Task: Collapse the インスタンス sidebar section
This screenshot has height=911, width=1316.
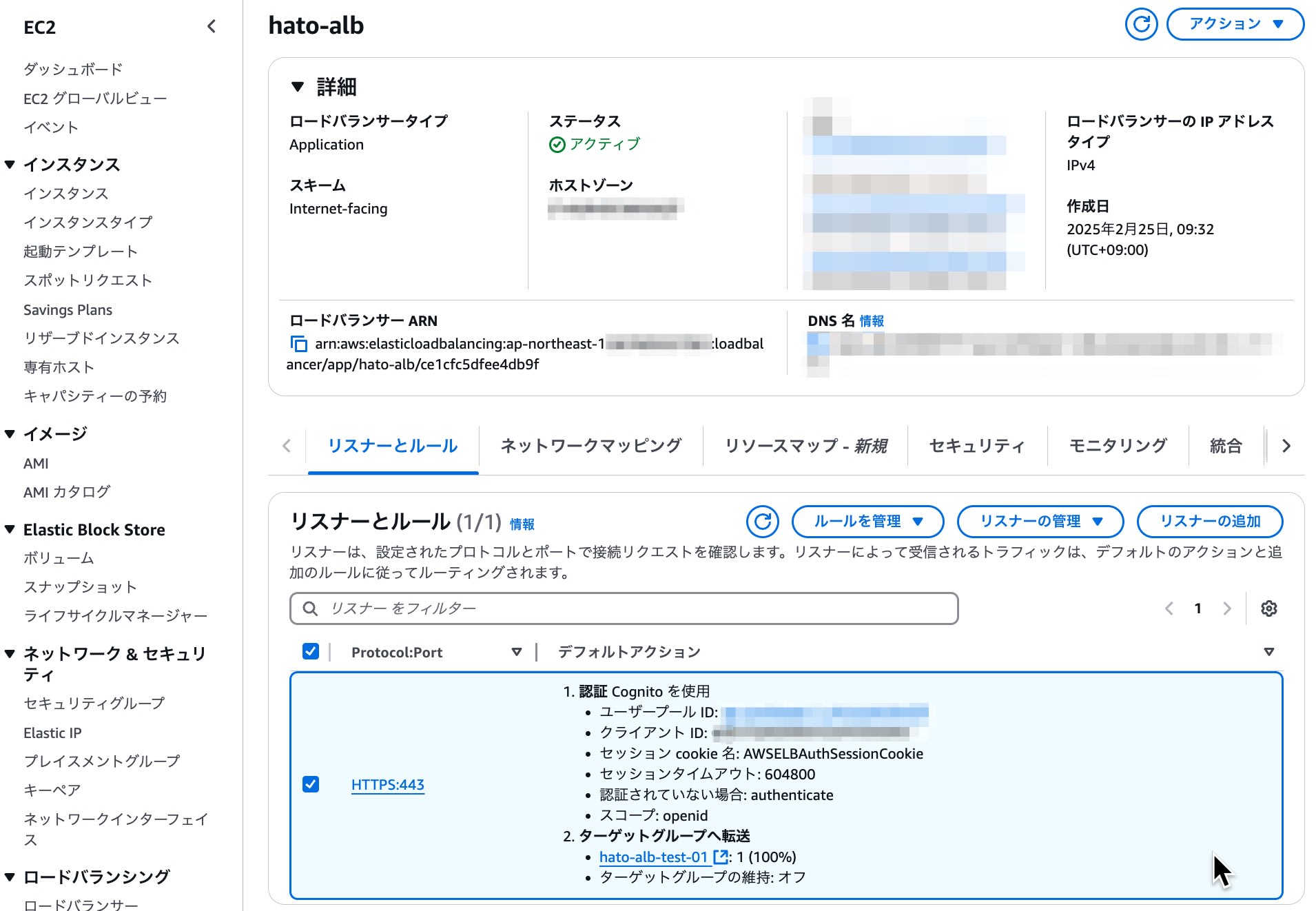Action: click(10, 165)
